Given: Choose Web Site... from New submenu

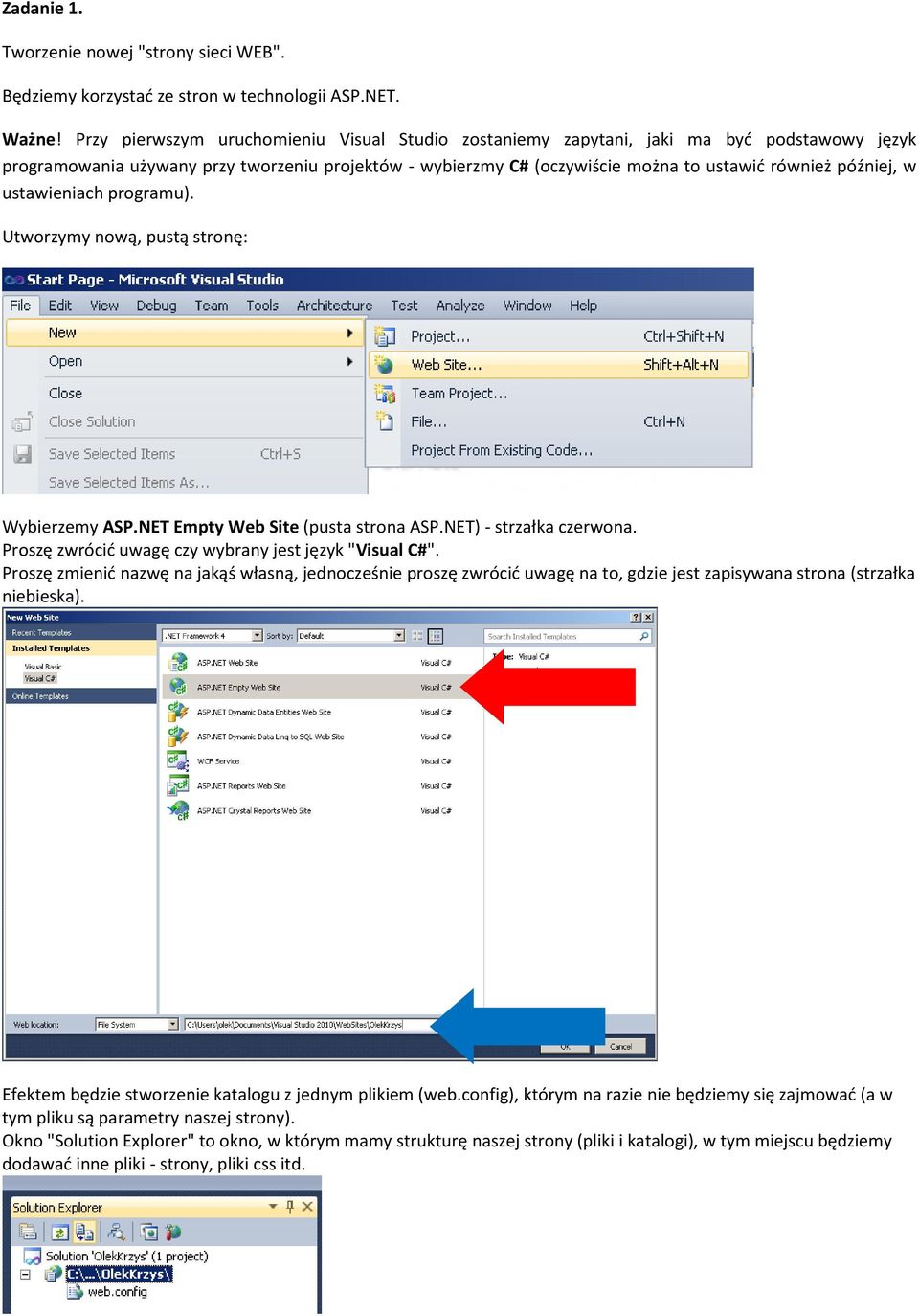Looking at the screenshot, I should pos(559,365).
